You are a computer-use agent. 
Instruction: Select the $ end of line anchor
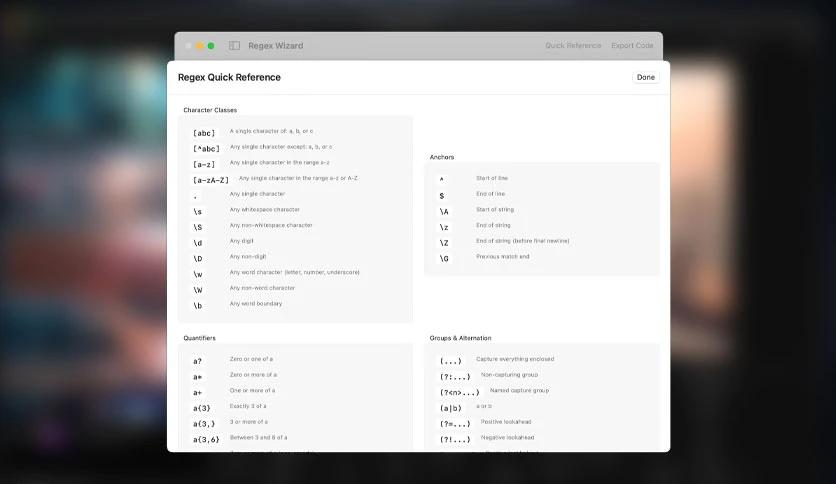point(442,196)
